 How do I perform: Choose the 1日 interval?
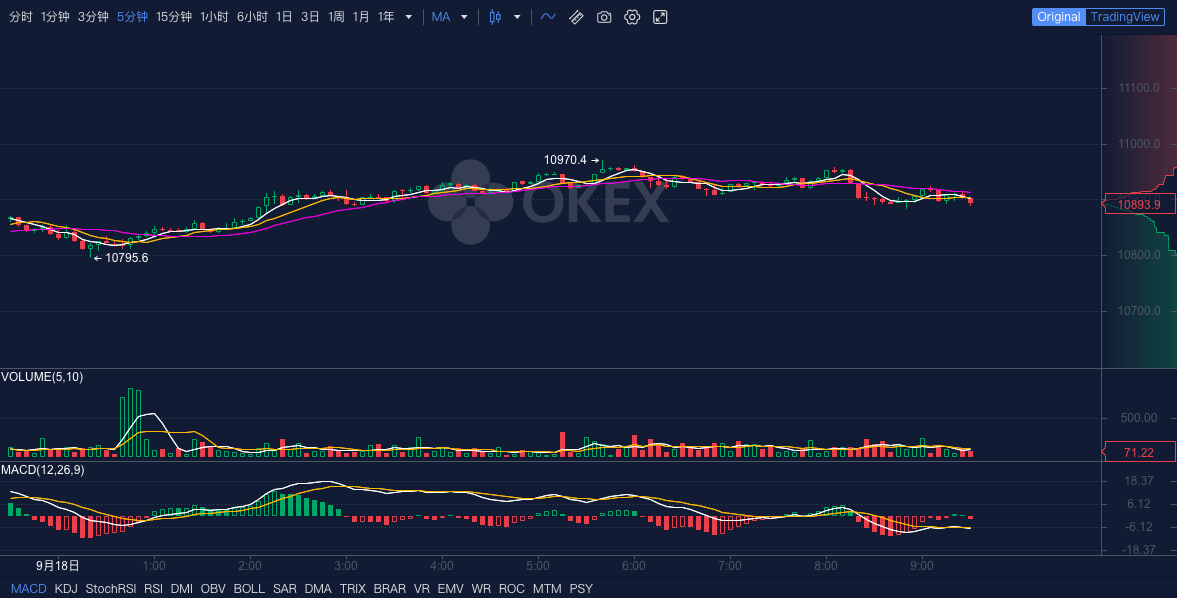coord(284,17)
